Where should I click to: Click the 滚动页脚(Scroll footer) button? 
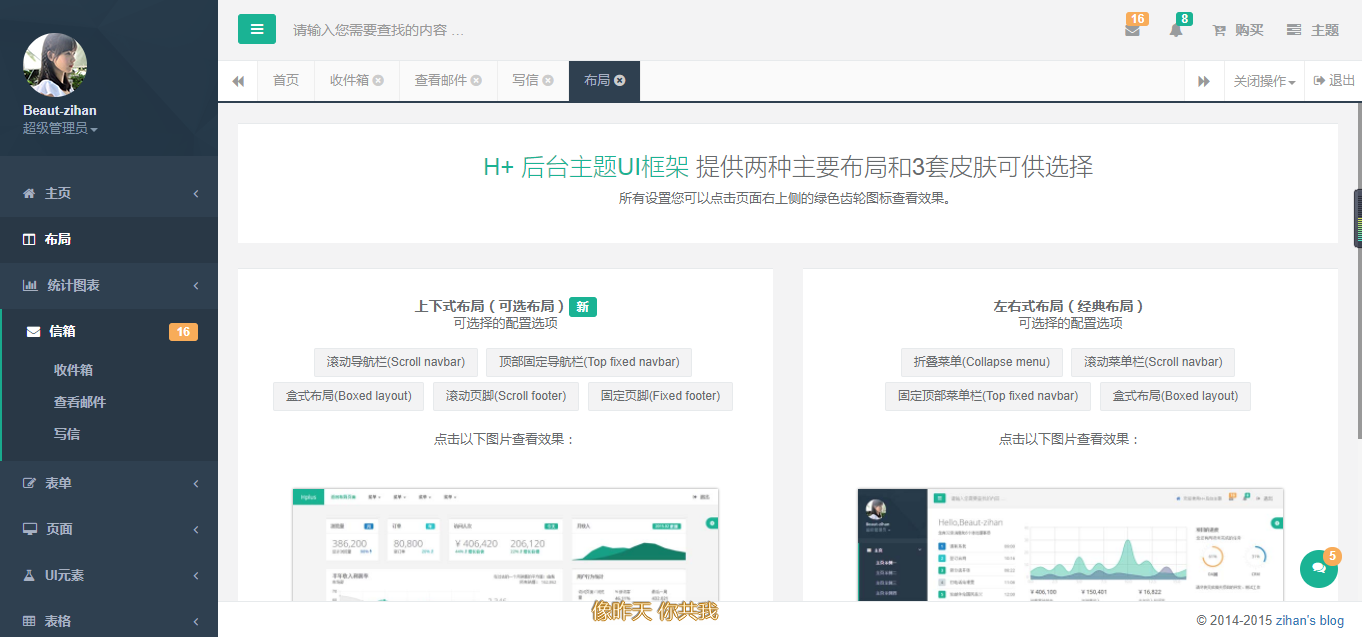(506, 396)
